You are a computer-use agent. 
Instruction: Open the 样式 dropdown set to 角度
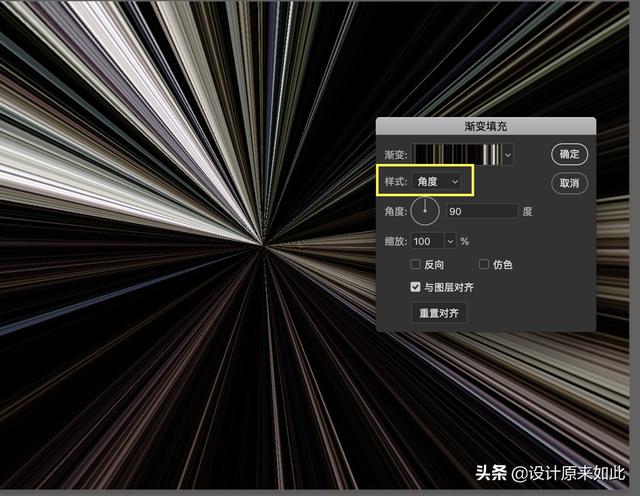point(437,182)
